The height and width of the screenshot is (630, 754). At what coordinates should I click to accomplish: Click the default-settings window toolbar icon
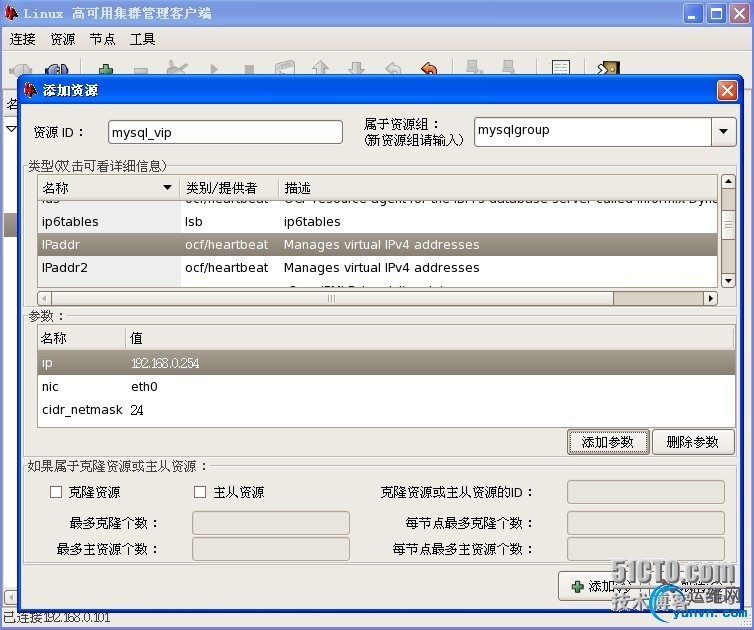pos(285,67)
